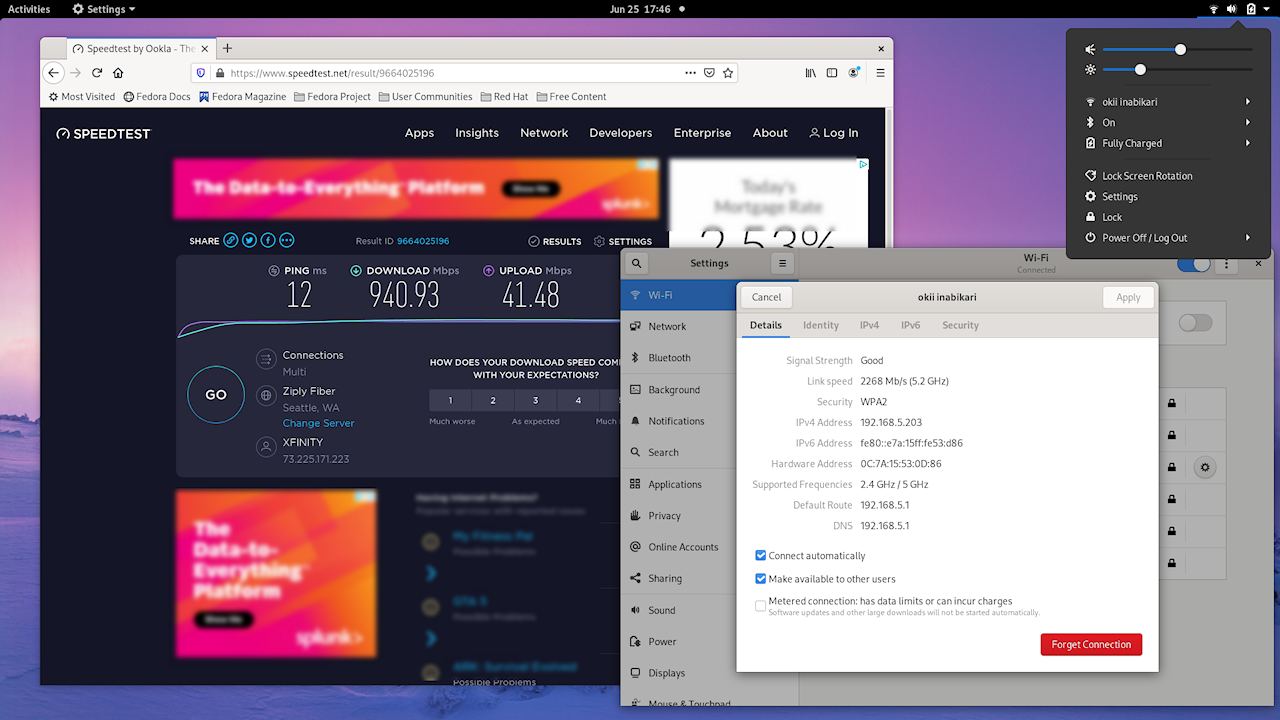Open a new Firefox tab
Screen dimensions: 1280x720
click(227, 48)
